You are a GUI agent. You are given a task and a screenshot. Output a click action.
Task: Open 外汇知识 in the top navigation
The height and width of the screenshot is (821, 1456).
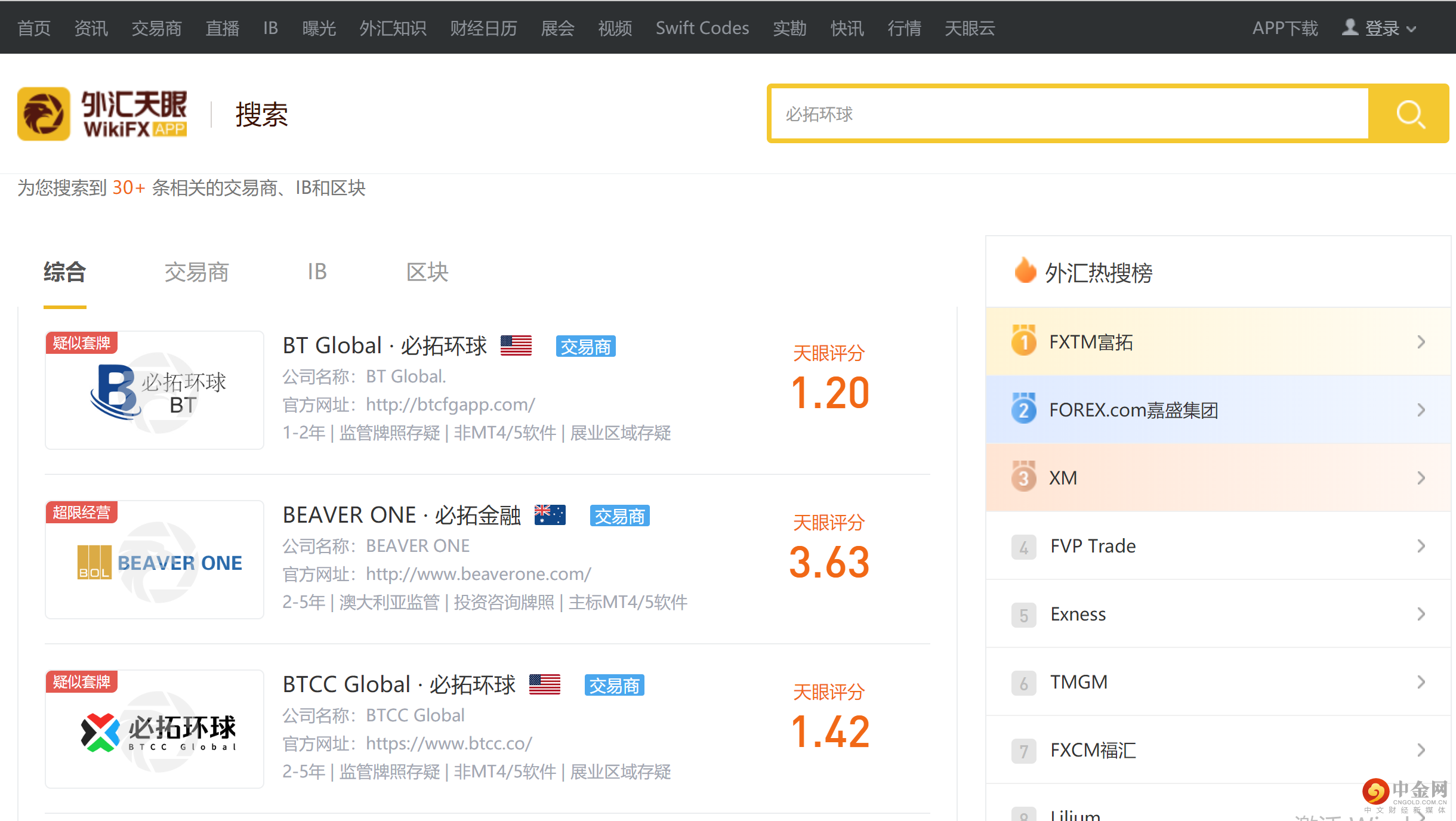click(393, 28)
